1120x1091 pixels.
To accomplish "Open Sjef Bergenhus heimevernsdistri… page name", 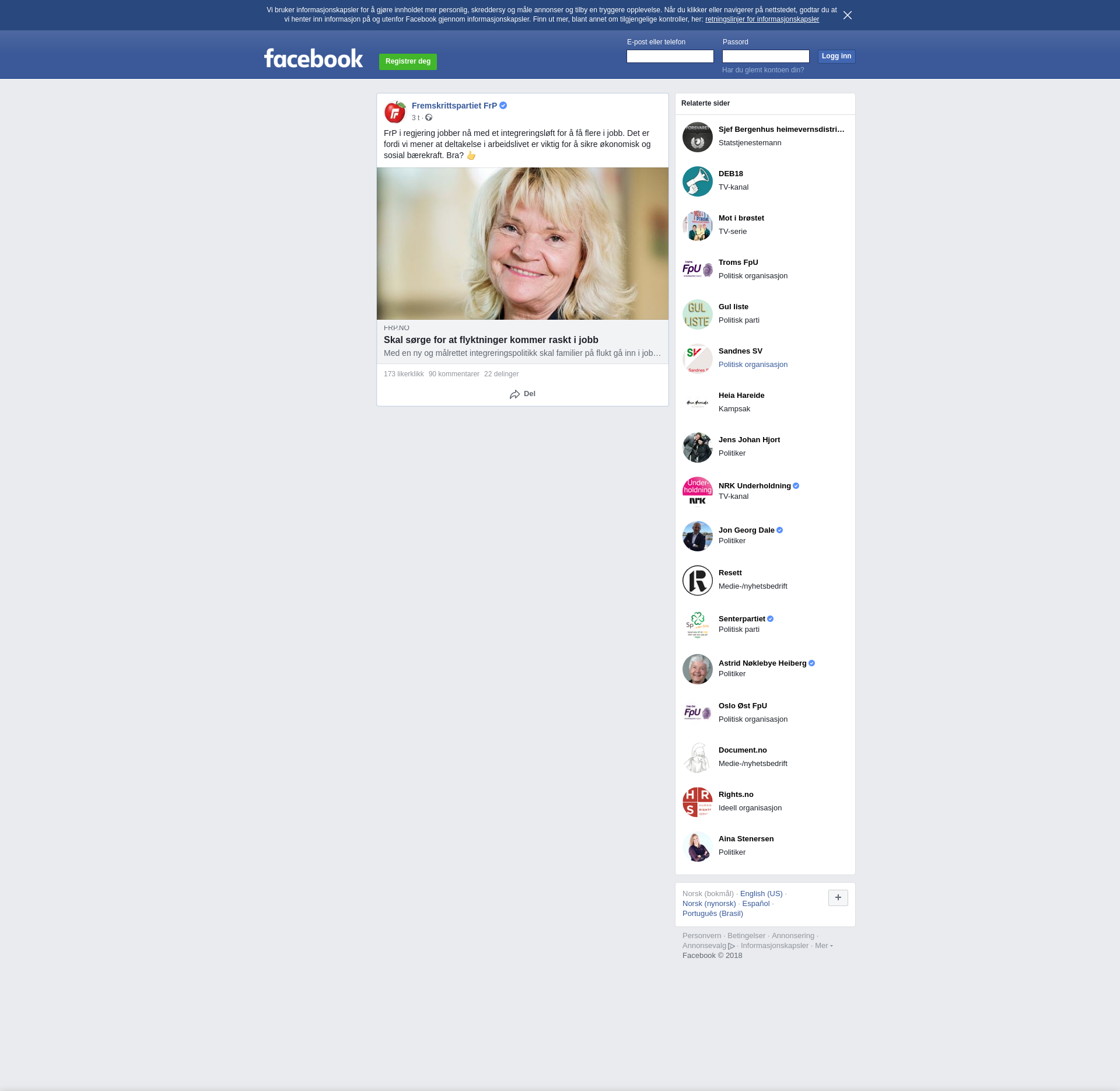I will 782,130.
